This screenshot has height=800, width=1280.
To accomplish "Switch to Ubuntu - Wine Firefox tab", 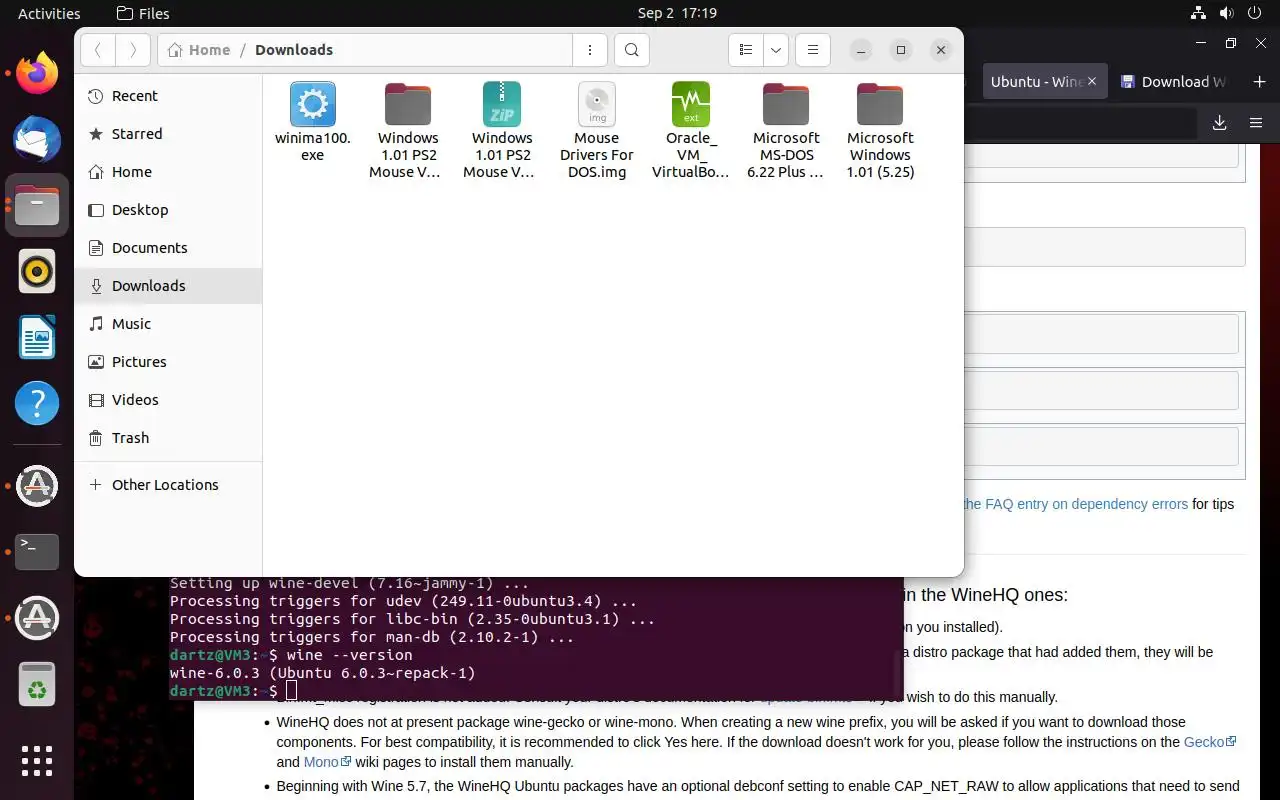I will (1035, 82).
